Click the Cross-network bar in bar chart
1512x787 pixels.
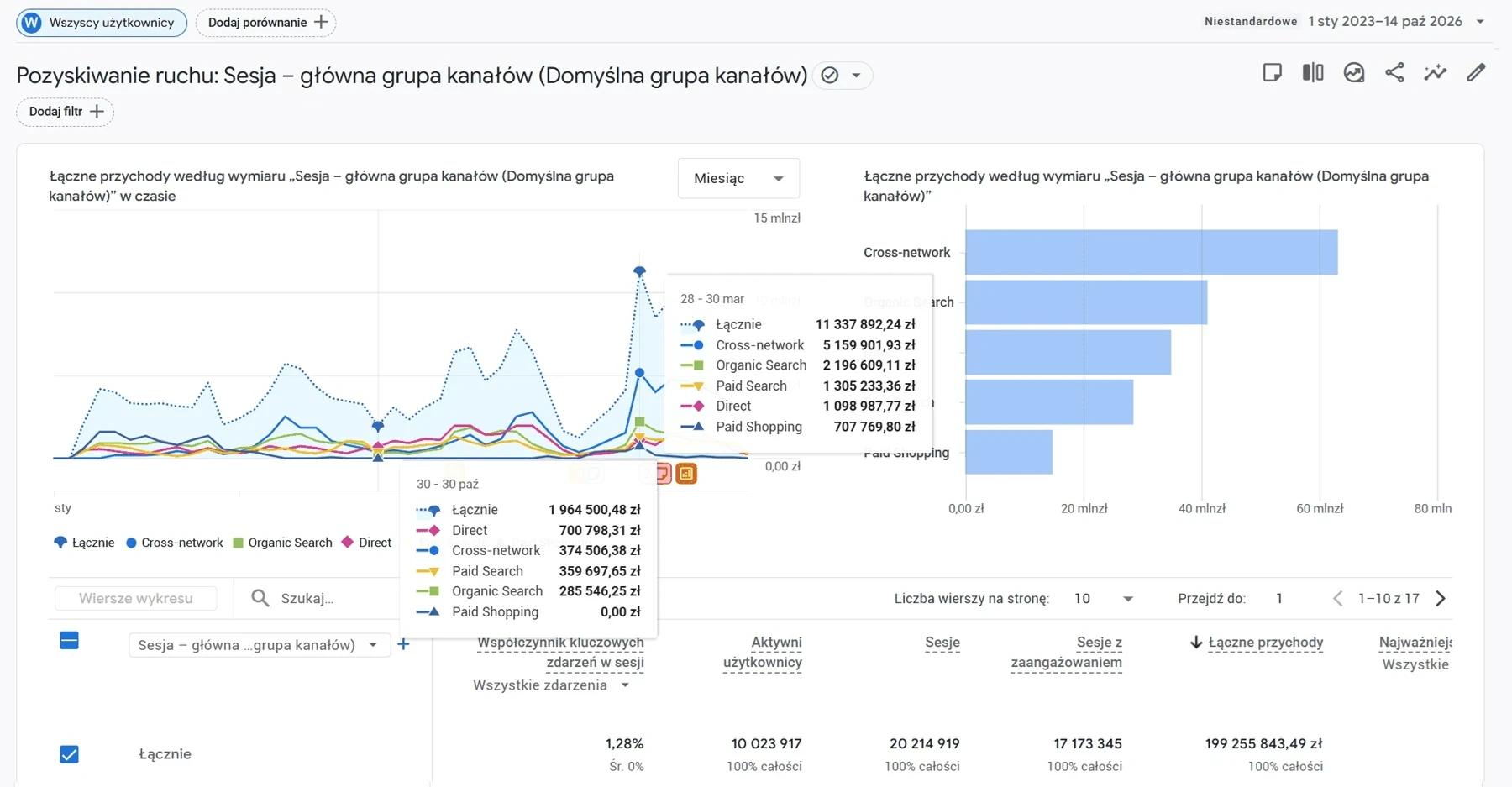(1152, 252)
